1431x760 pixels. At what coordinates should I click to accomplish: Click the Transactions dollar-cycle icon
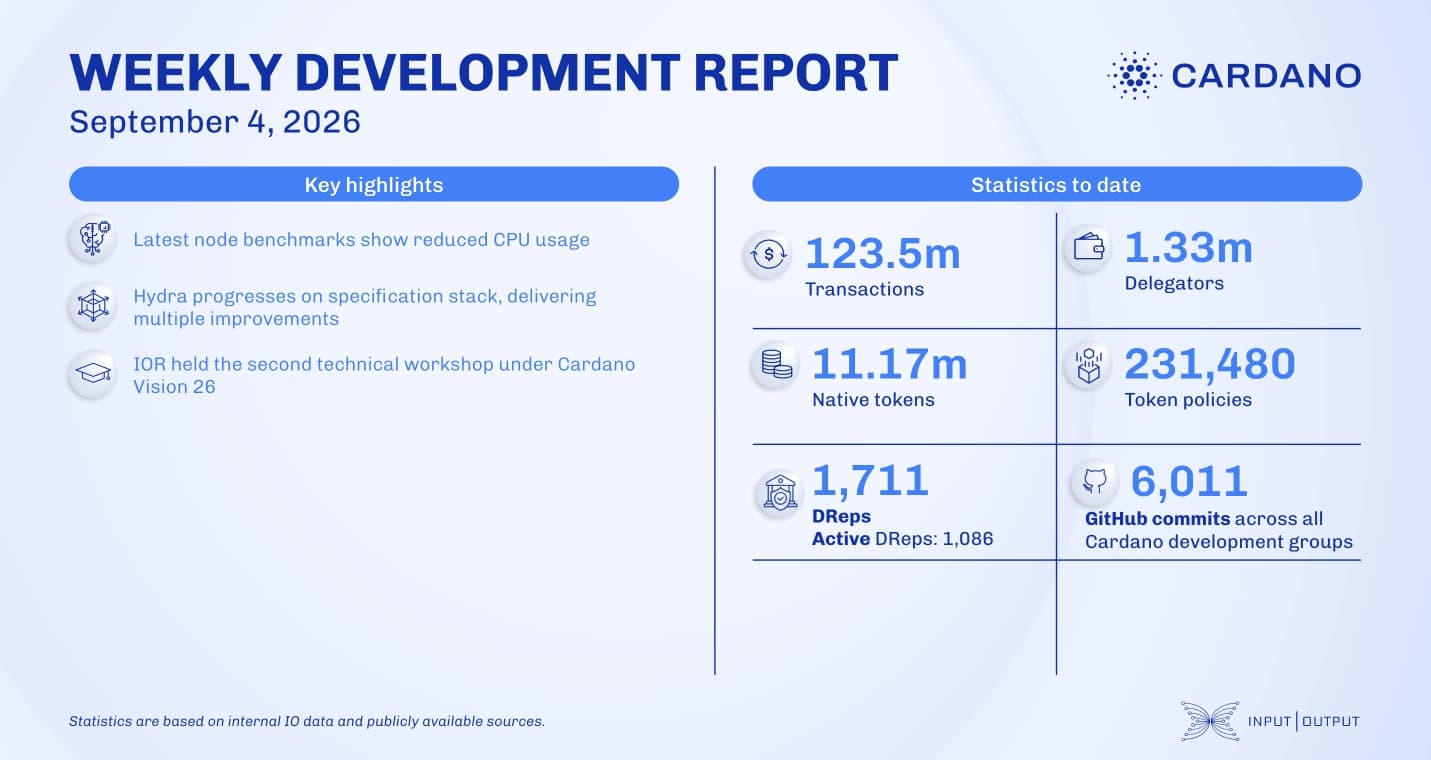768,255
